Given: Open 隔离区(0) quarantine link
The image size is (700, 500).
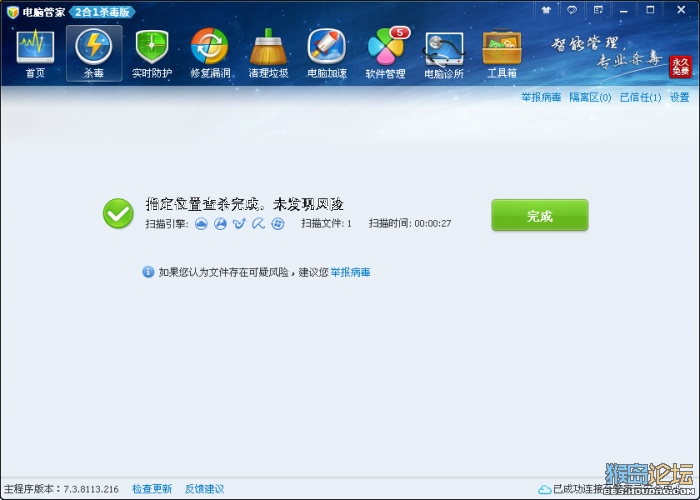Looking at the screenshot, I should pos(590,97).
